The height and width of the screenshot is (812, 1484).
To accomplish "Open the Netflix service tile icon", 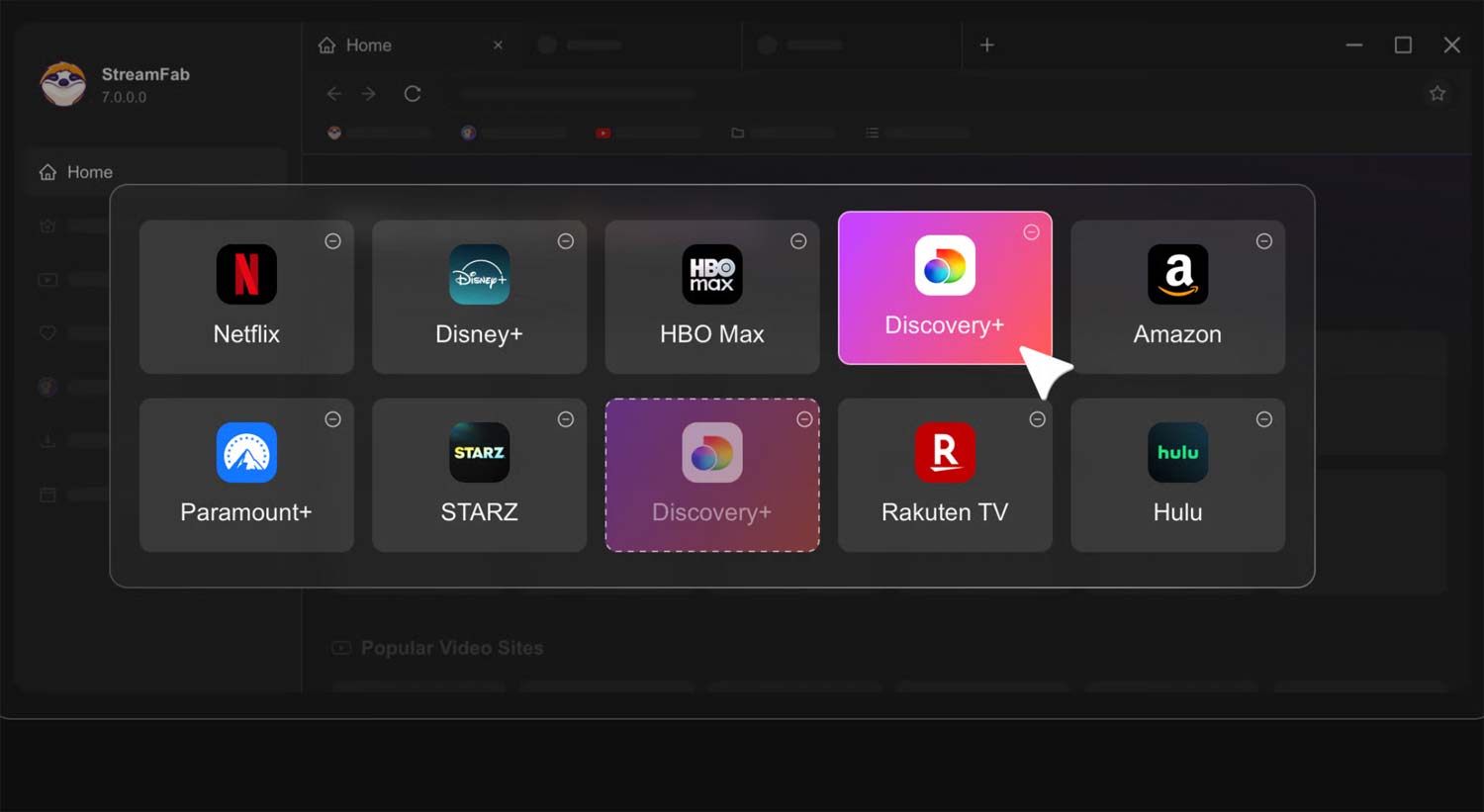I will pos(246,274).
